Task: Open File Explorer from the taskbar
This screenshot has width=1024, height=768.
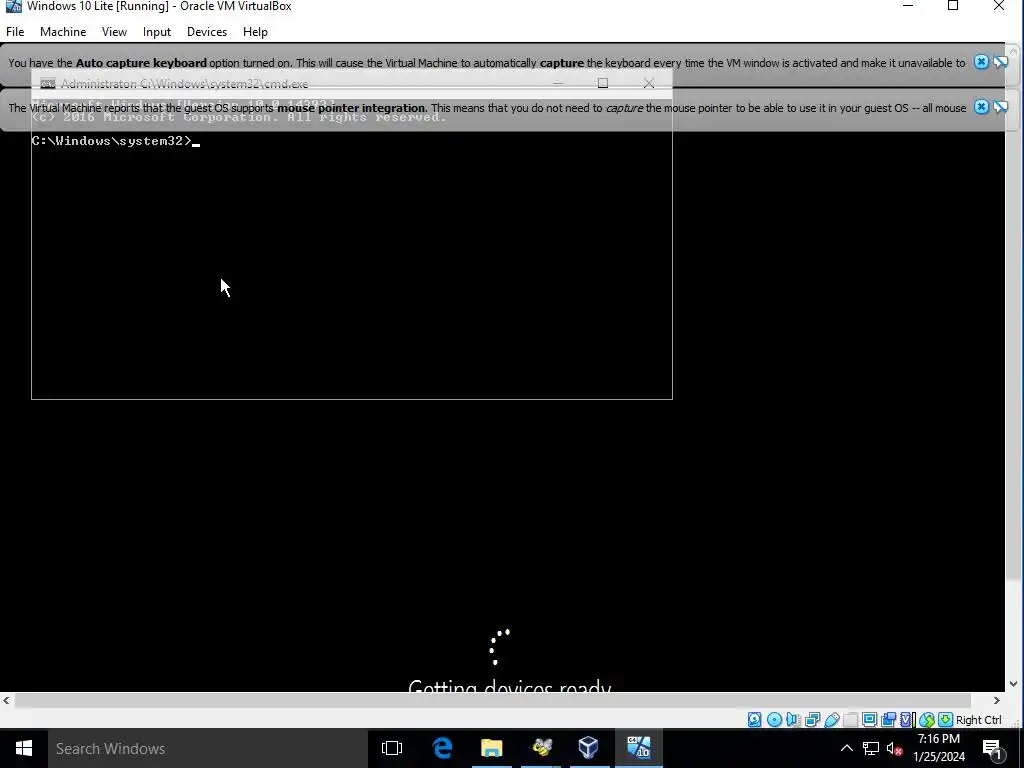Action: pyautogui.click(x=492, y=748)
